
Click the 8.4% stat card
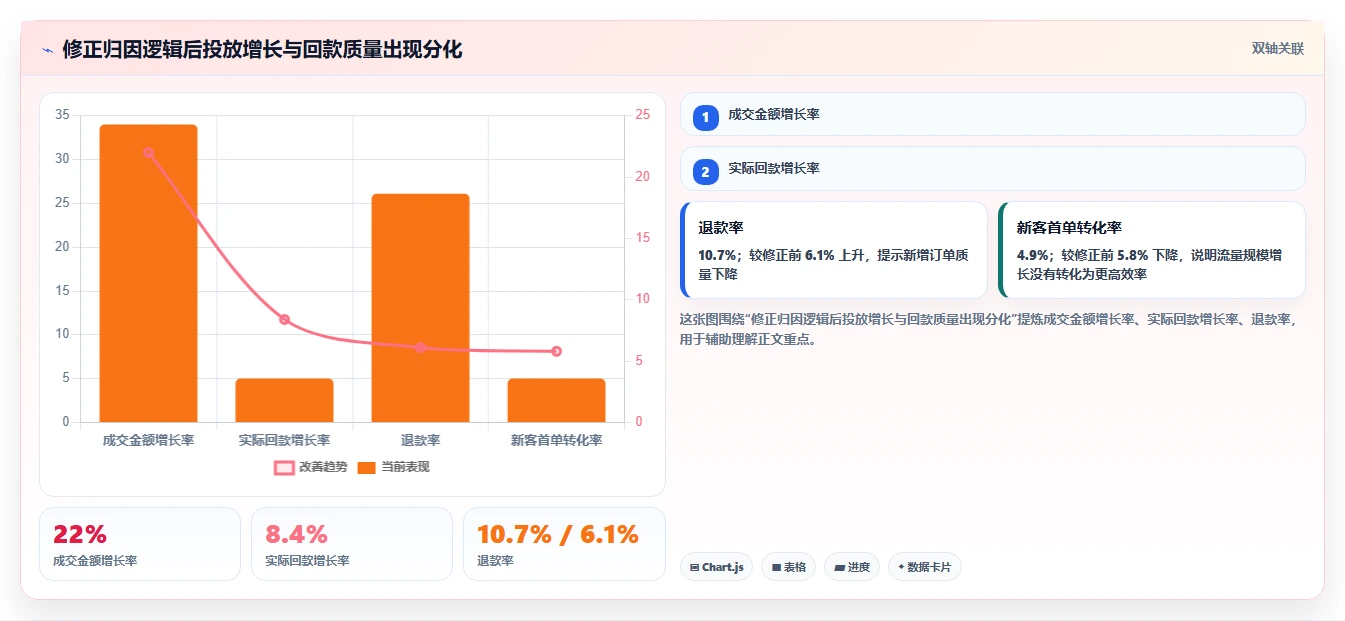352,544
